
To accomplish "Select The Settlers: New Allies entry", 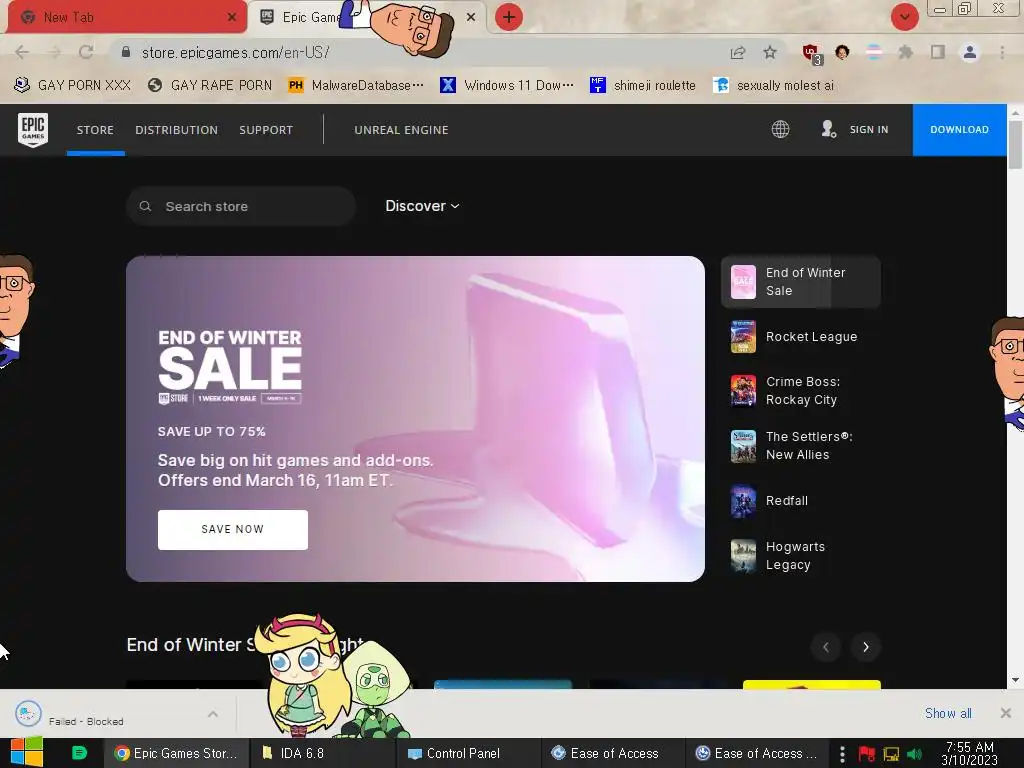I will pyautogui.click(x=801, y=445).
